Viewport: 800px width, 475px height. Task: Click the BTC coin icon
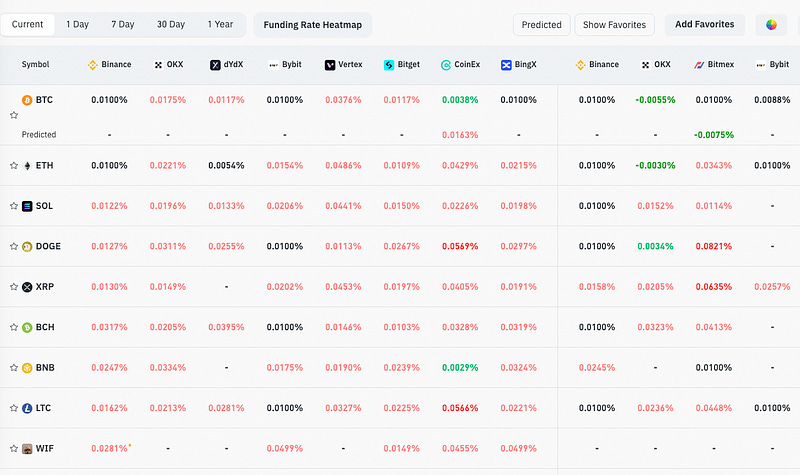[x=27, y=100]
